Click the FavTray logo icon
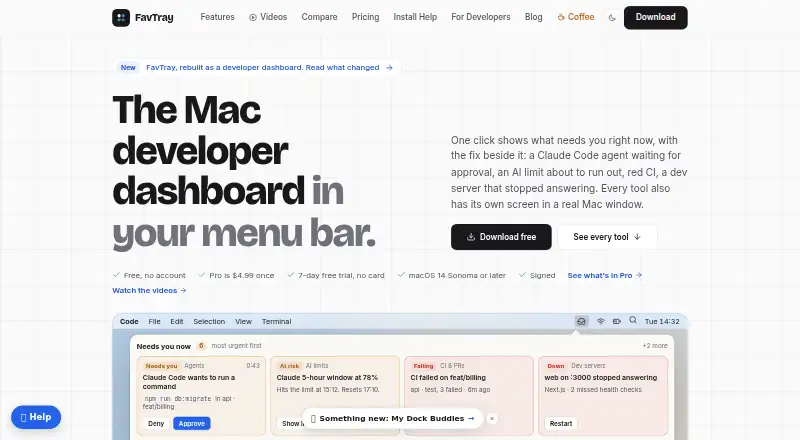The width and height of the screenshot is (800, 440). point(121,18)
